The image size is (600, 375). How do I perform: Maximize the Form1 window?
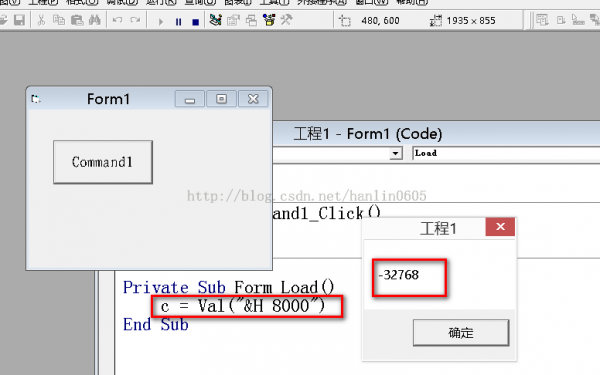(x=221, y=99)
